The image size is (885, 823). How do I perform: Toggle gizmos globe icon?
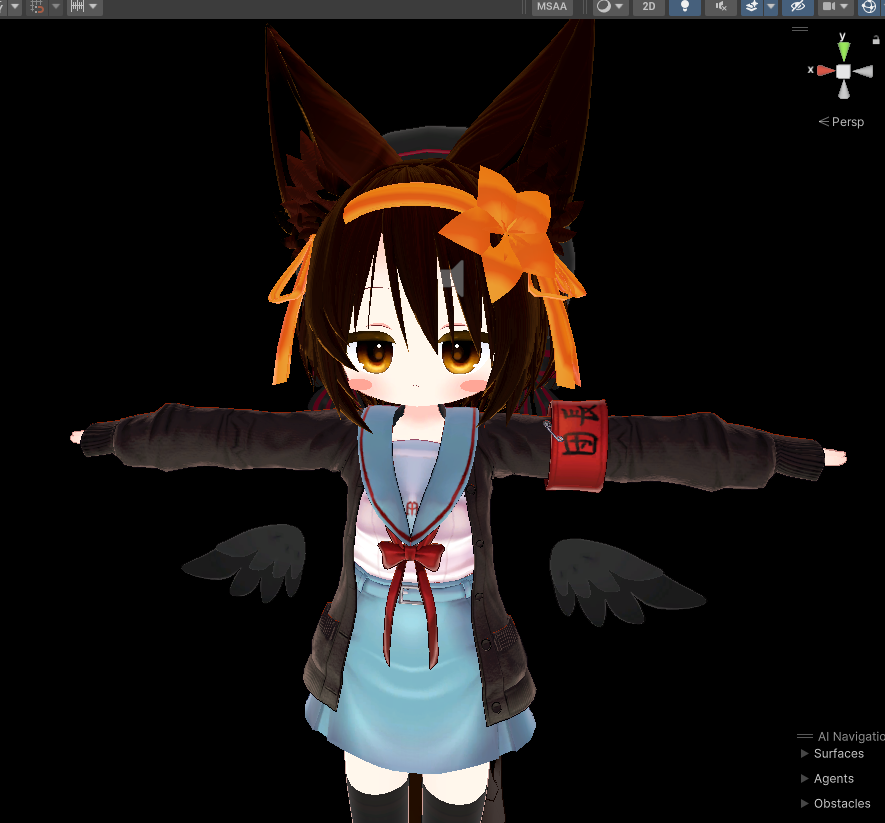point(870,7)
